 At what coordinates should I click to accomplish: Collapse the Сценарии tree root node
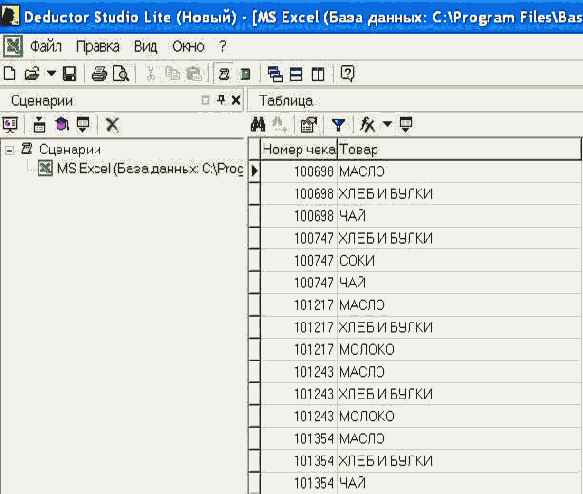point(9,150)
